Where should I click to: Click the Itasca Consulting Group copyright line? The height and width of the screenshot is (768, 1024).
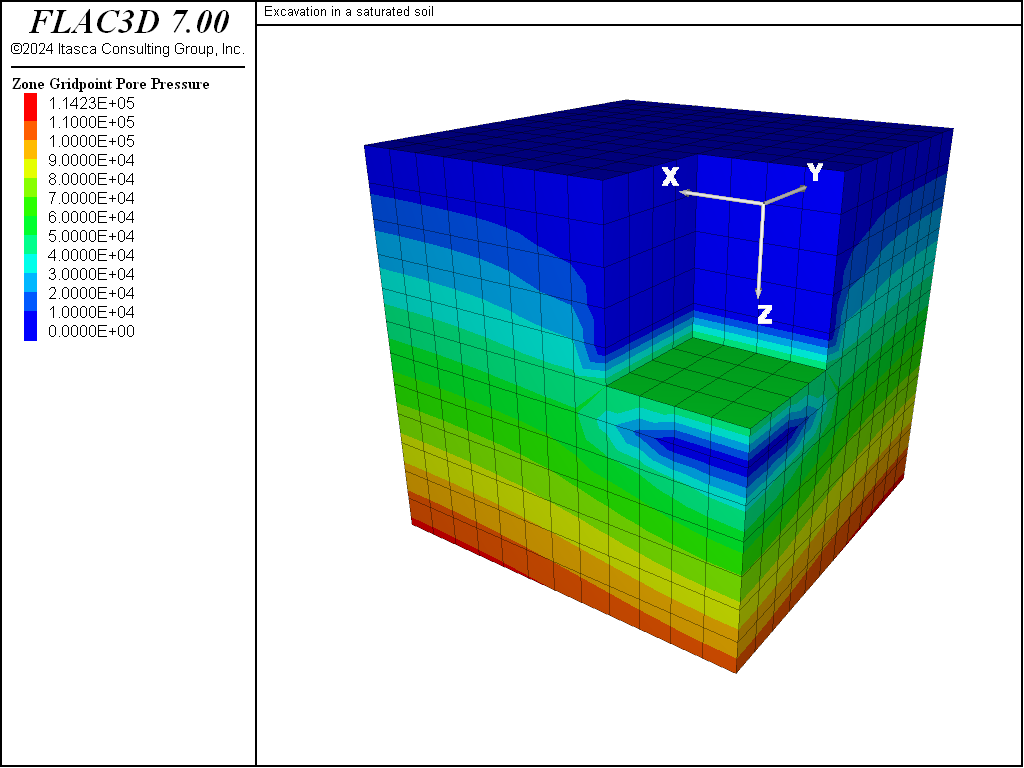pyautogui.click(x=128, y=49)
